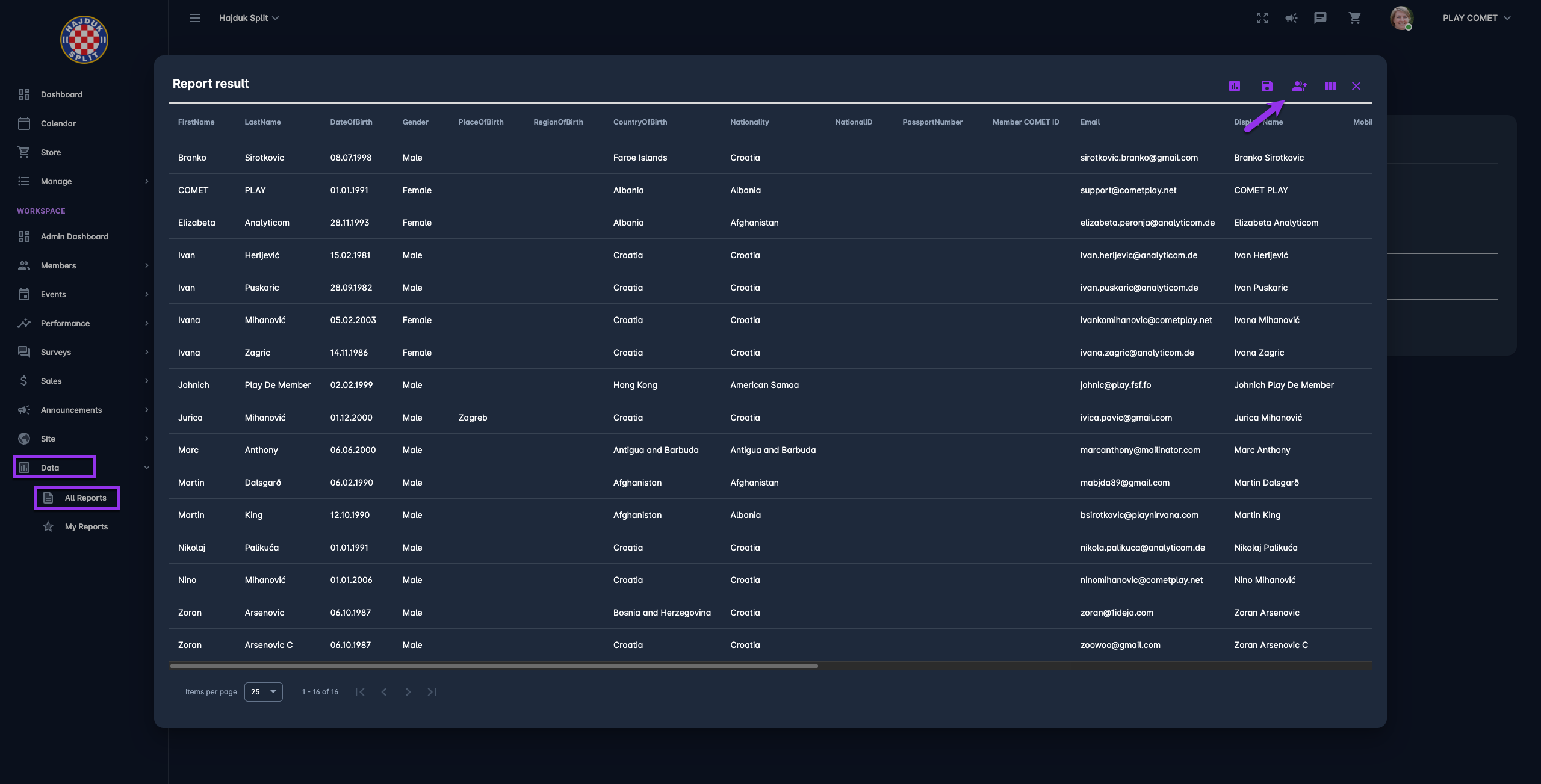Screen dimensions: 1541x784
Task: Expand the PLAY COMET user menu
Action: coord(1476,18)
